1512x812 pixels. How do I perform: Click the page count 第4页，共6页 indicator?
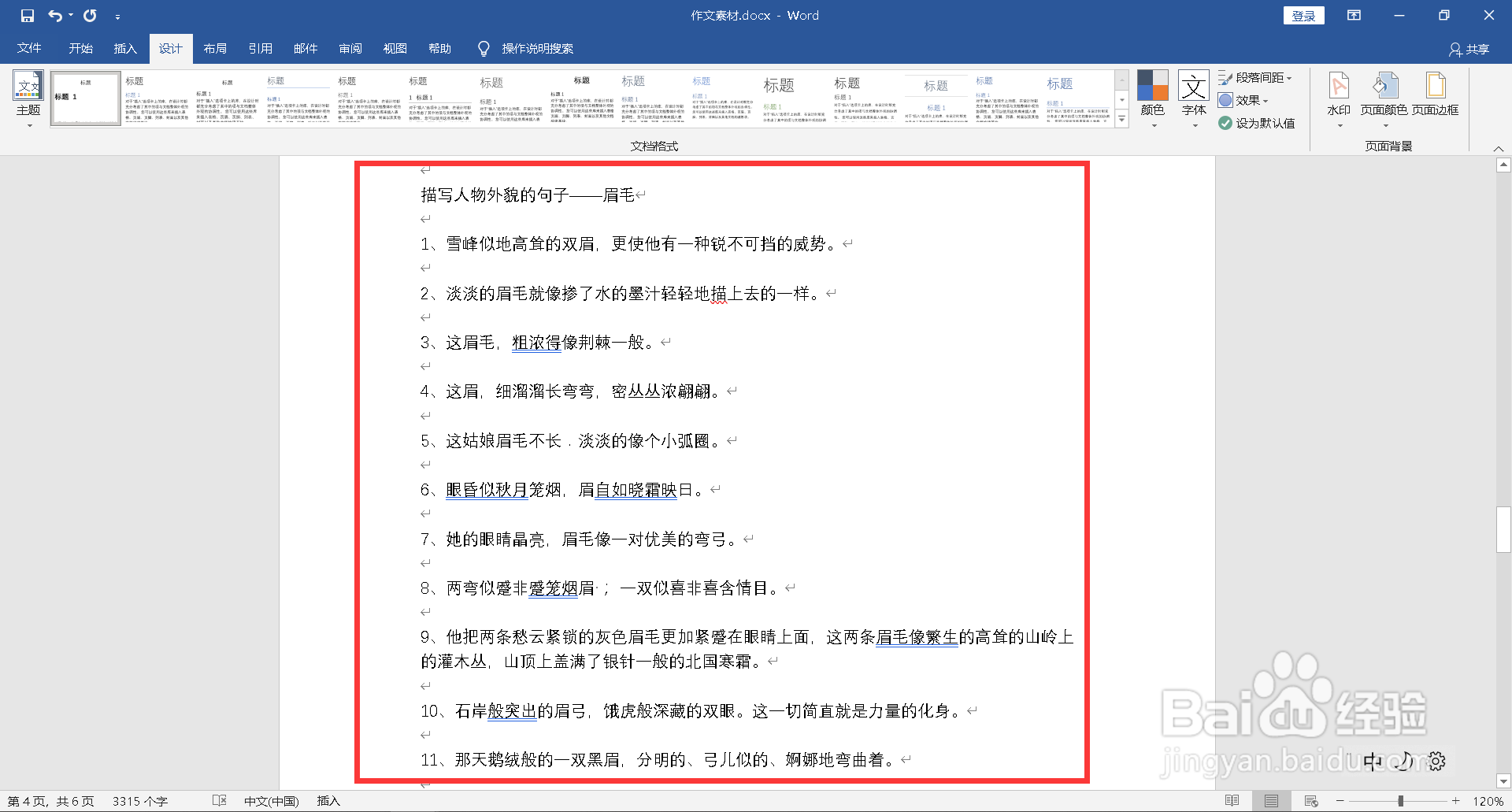(51, 801)
